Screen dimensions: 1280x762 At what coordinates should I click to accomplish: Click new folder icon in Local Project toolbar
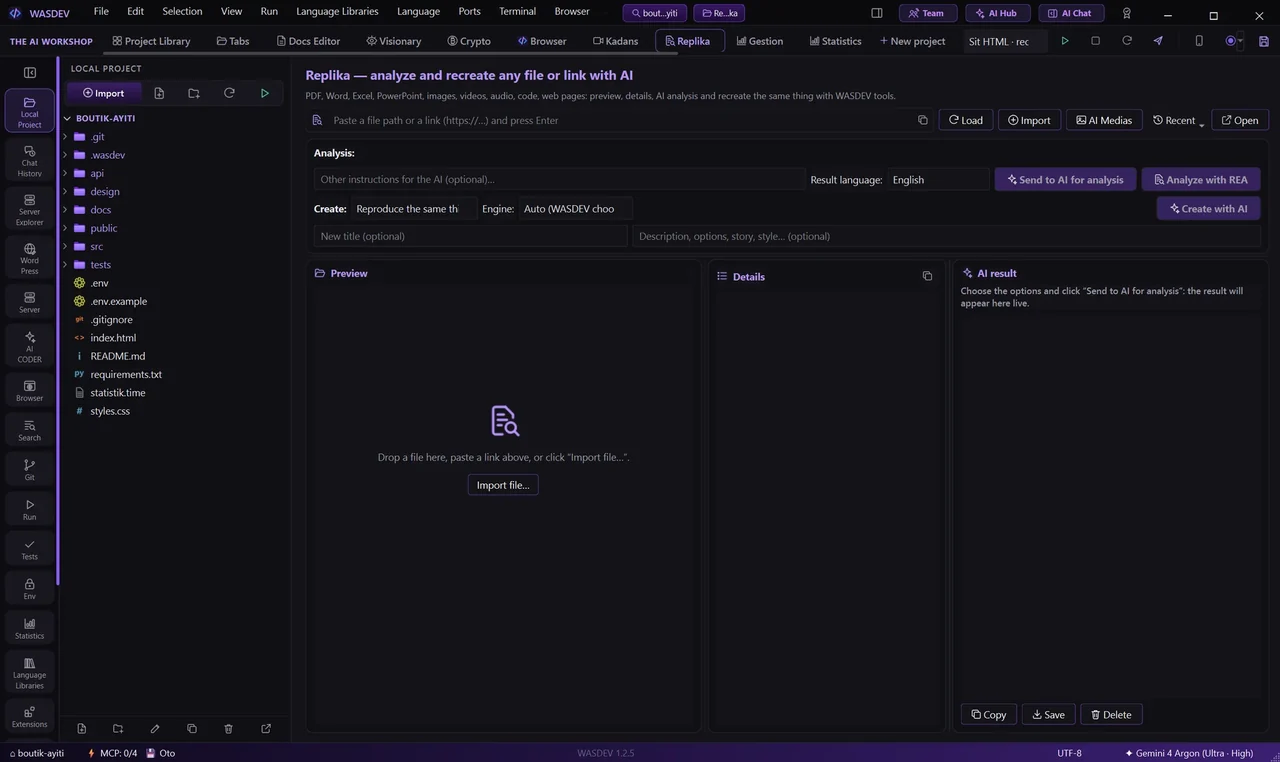point(194,93)
